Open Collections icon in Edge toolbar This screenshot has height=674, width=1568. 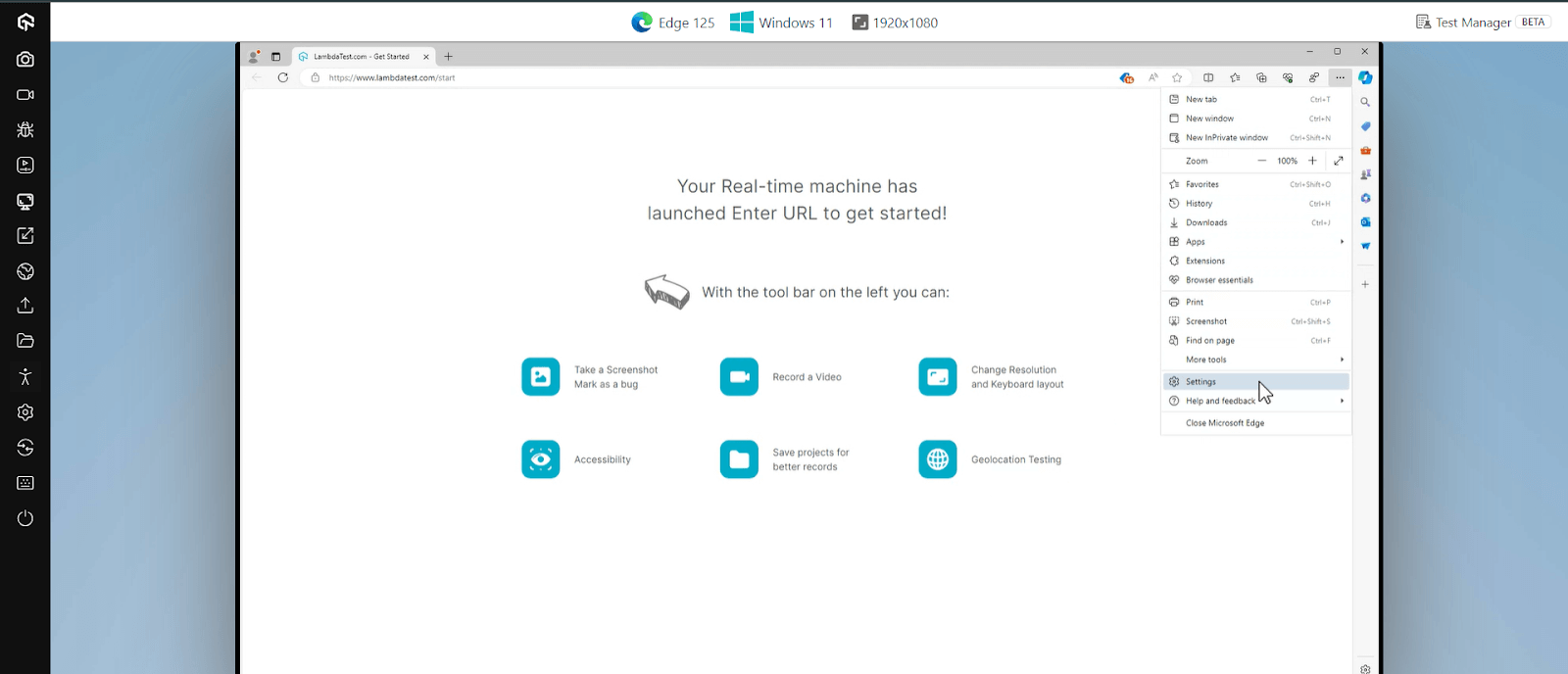click(x=1261, y=77)
